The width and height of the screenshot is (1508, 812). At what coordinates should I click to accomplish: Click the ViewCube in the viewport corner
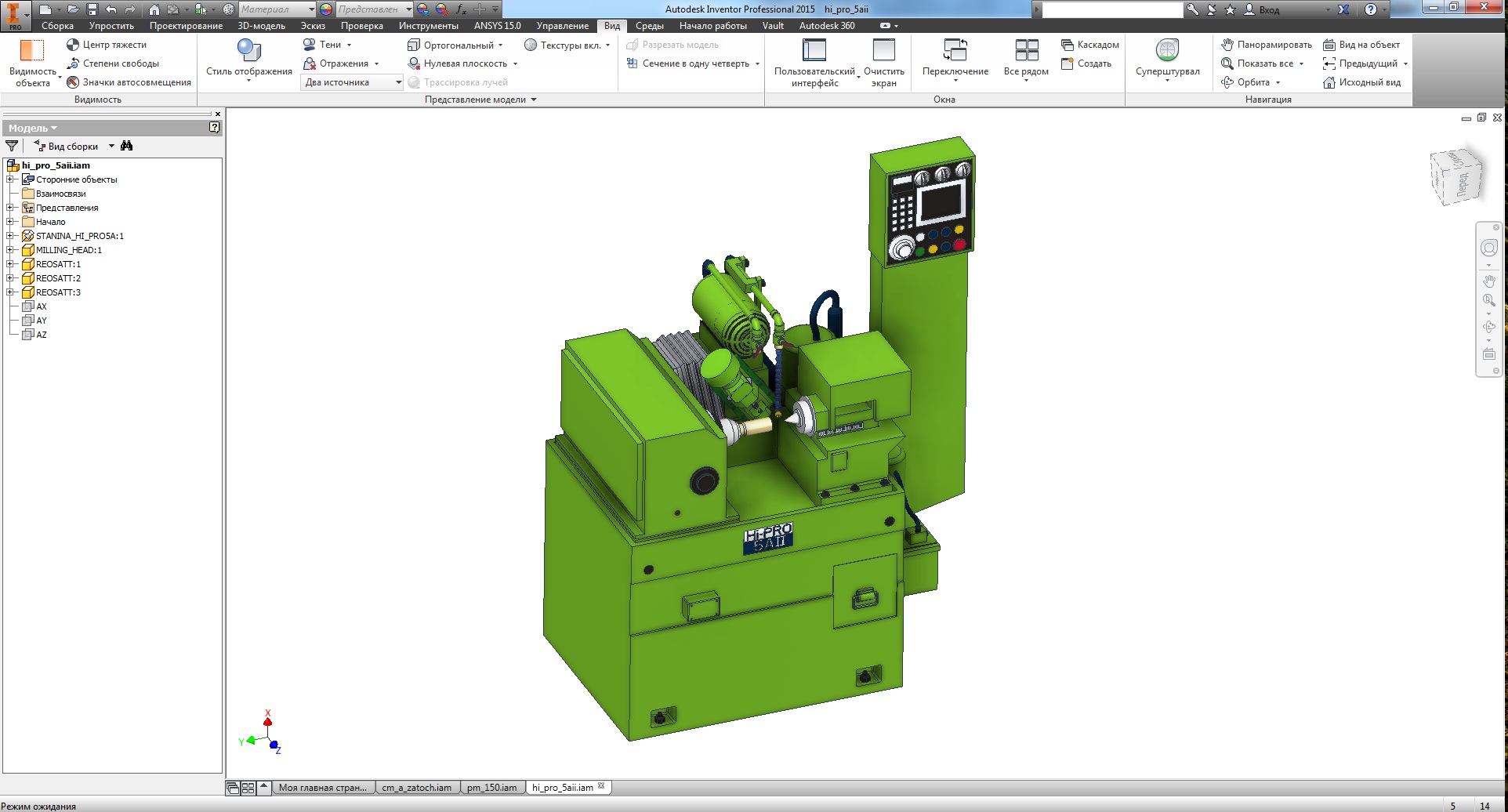coord(1456,178)
